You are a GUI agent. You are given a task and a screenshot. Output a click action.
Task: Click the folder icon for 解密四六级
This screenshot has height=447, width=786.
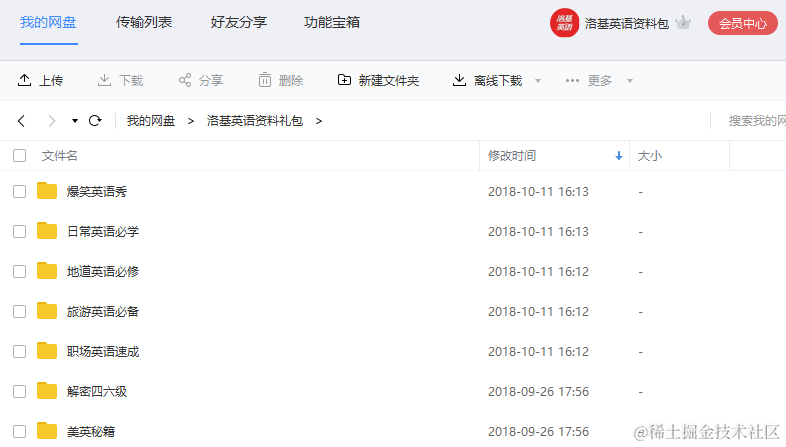47,391
